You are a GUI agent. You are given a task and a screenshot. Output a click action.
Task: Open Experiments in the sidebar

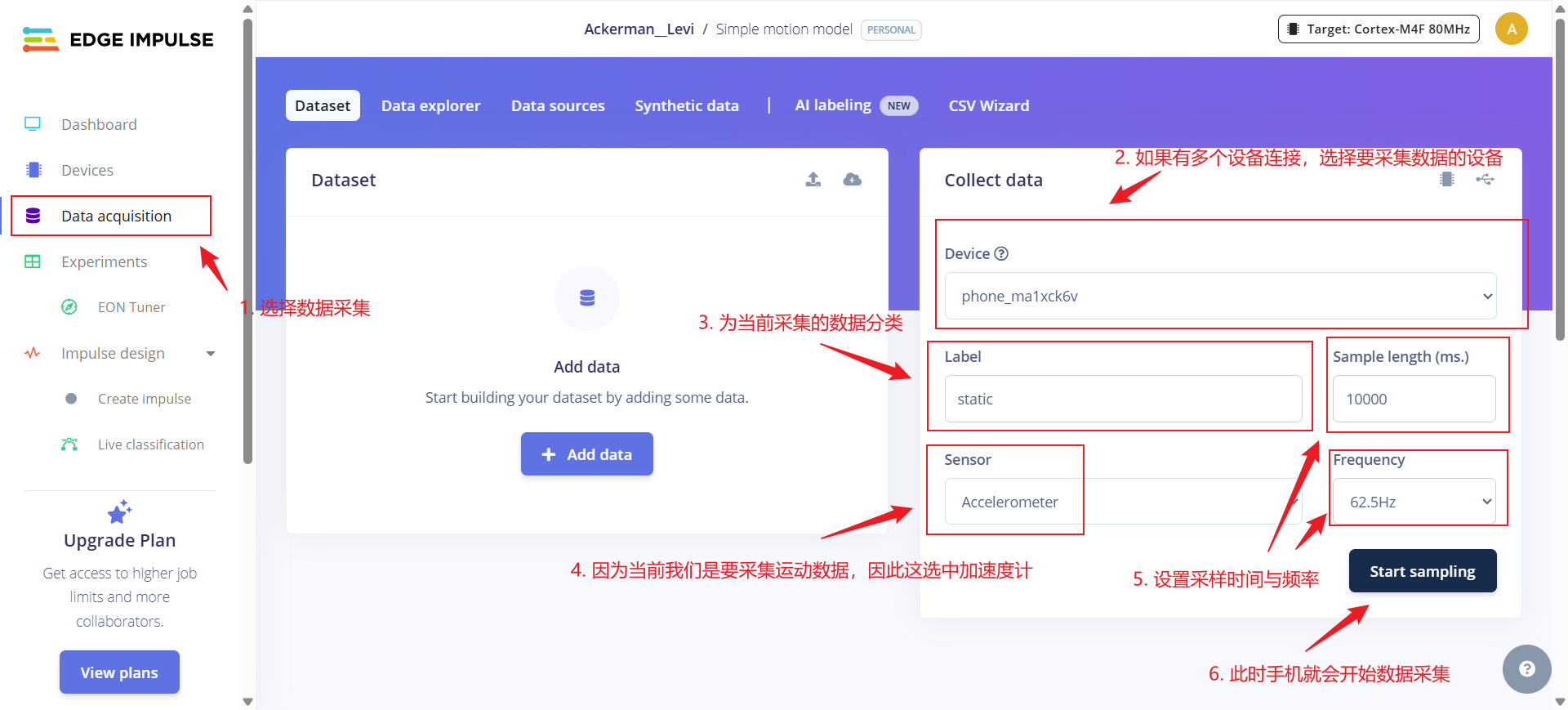104,261
